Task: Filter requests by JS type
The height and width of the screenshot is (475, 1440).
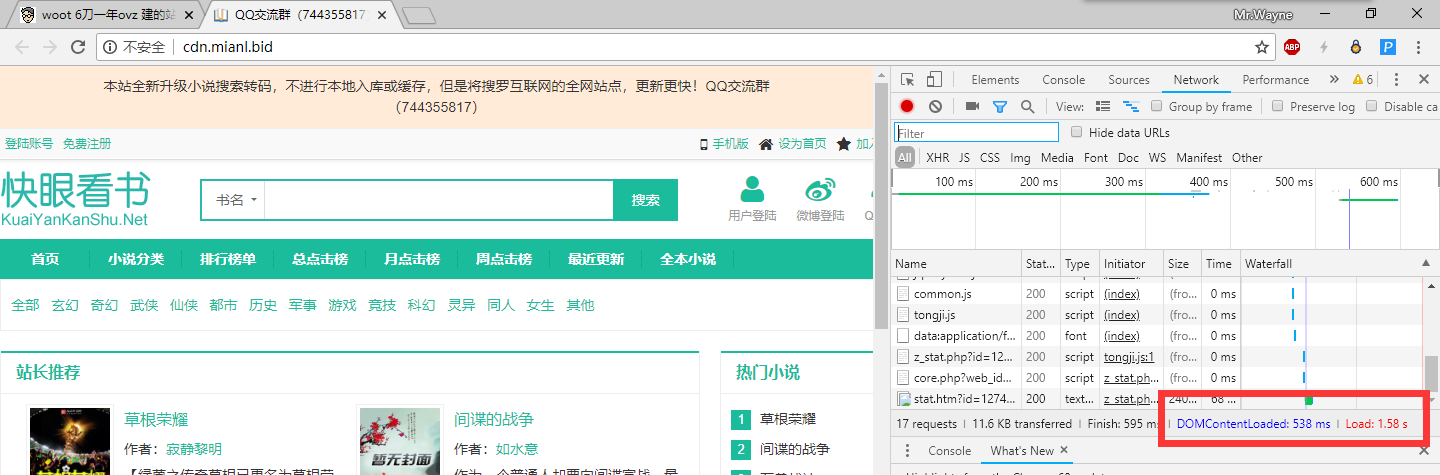Action: [x=964, y=157]
